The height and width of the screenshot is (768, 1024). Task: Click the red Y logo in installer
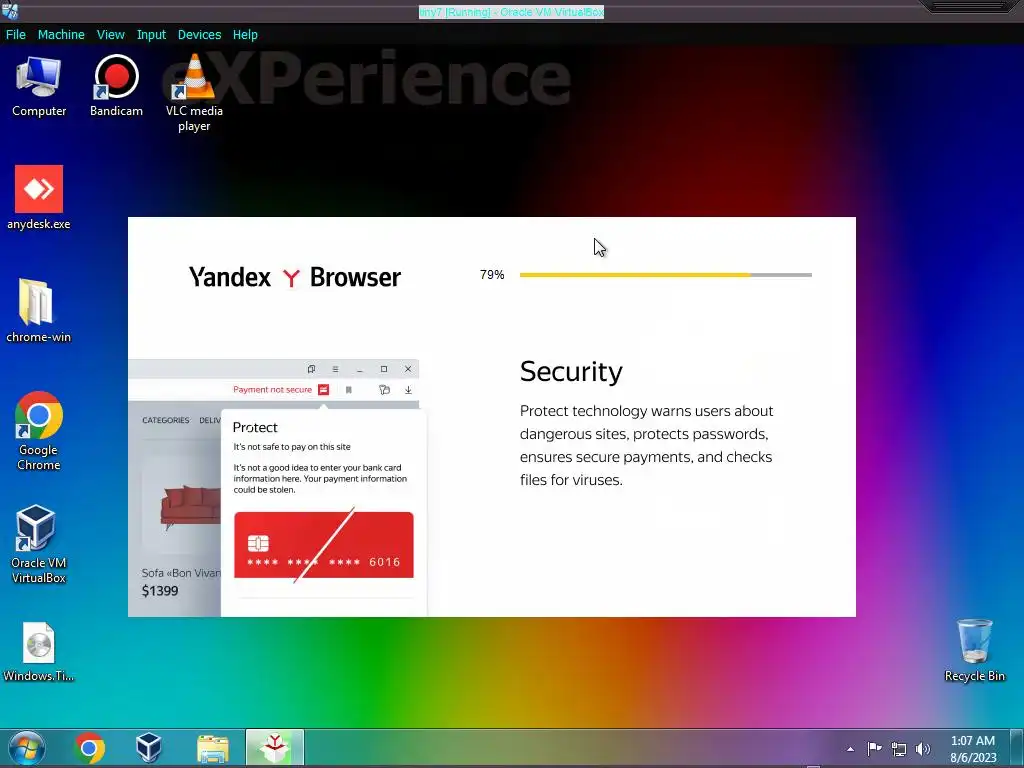[x=291, y=278]
